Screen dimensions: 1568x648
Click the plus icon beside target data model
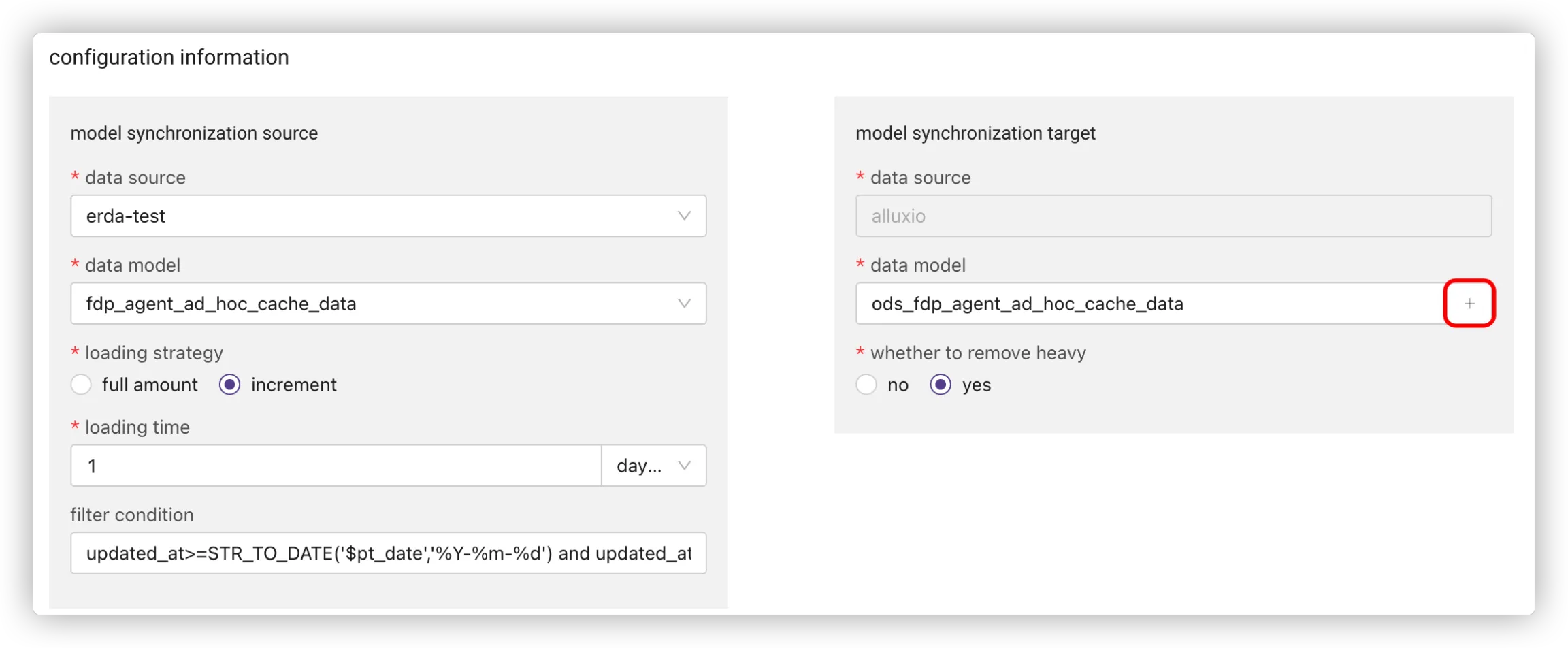1469,304
